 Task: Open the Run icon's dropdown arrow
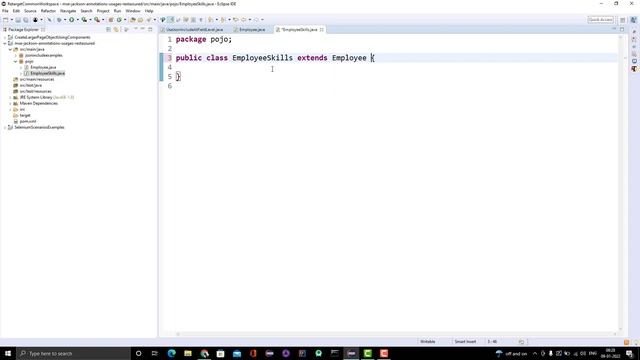coord(77,20)
